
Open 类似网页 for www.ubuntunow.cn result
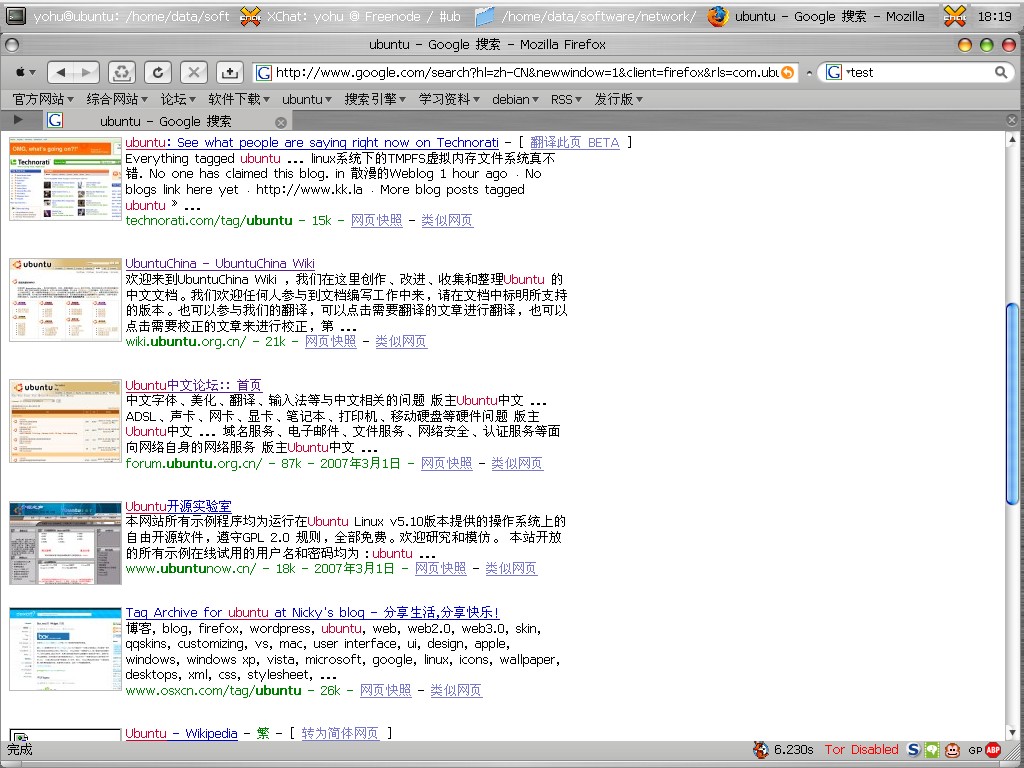click(x=511, y=569)
